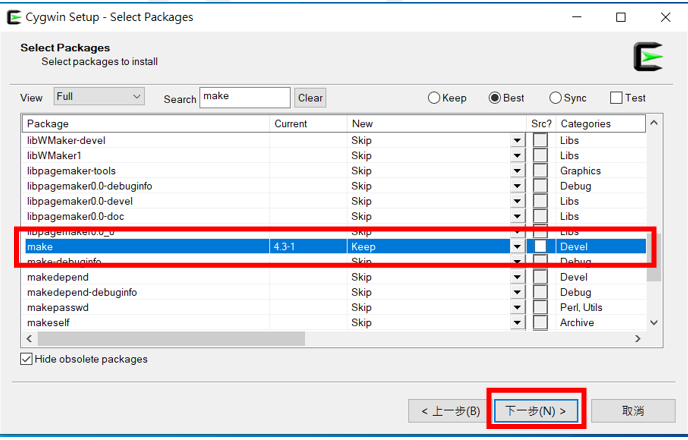688x440 pixels.
Task: Select the libpagemaker0.0-devel package name
Action: point(80,201)
